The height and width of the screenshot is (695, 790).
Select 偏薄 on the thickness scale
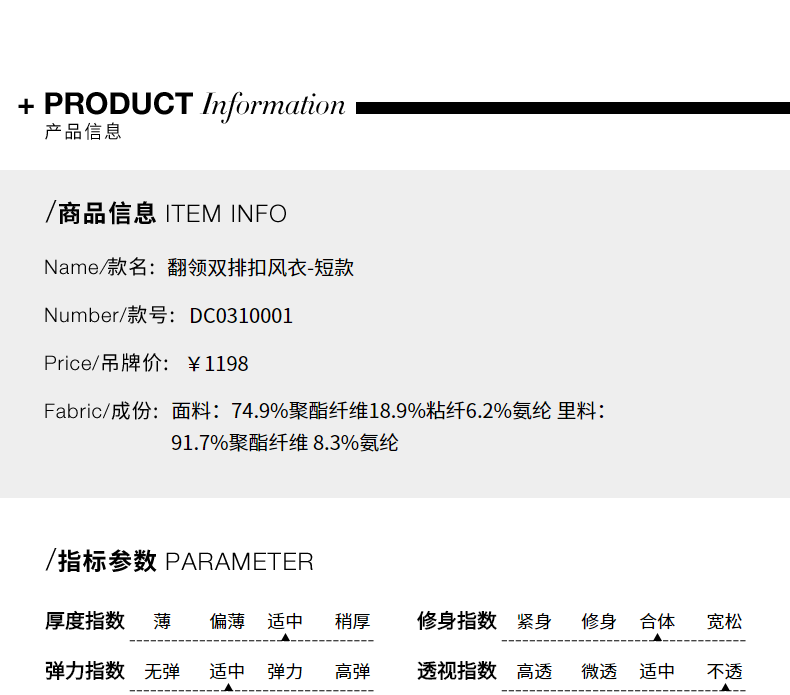(x=227, y=621)
